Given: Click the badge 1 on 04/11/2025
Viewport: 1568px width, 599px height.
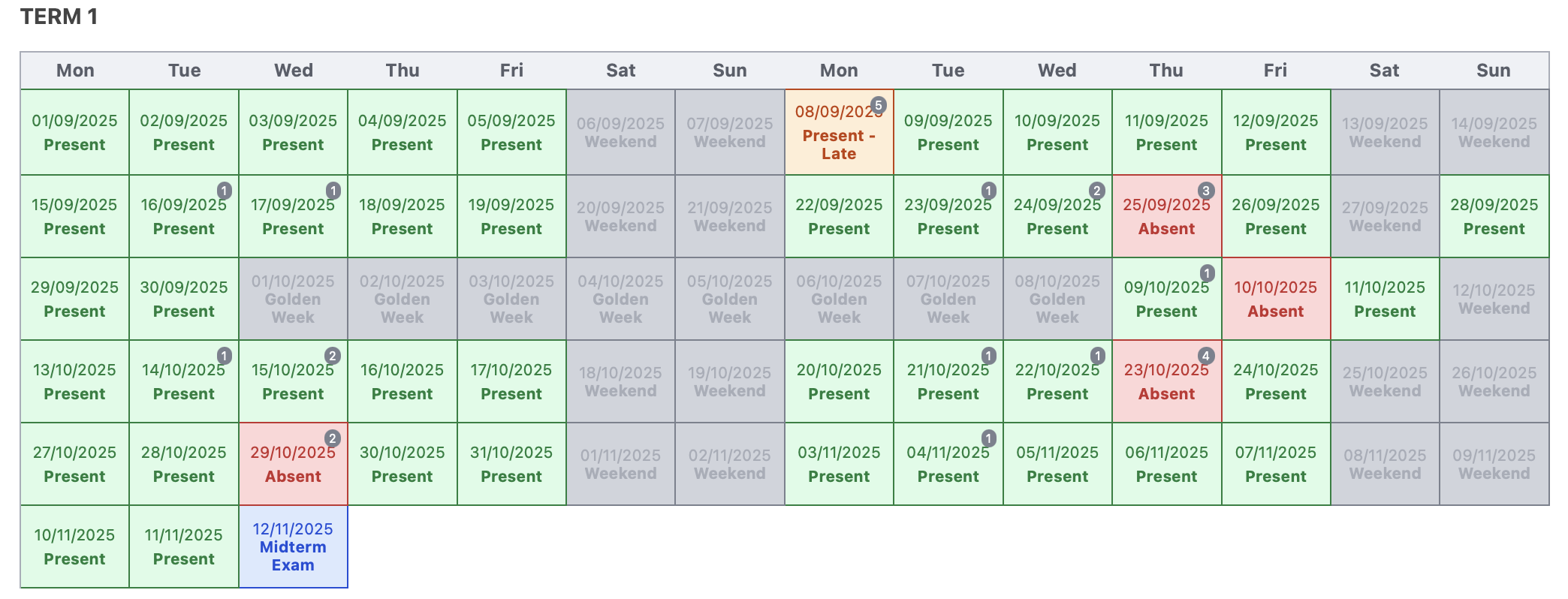Looking at the screenshot, I should point(988,438).
